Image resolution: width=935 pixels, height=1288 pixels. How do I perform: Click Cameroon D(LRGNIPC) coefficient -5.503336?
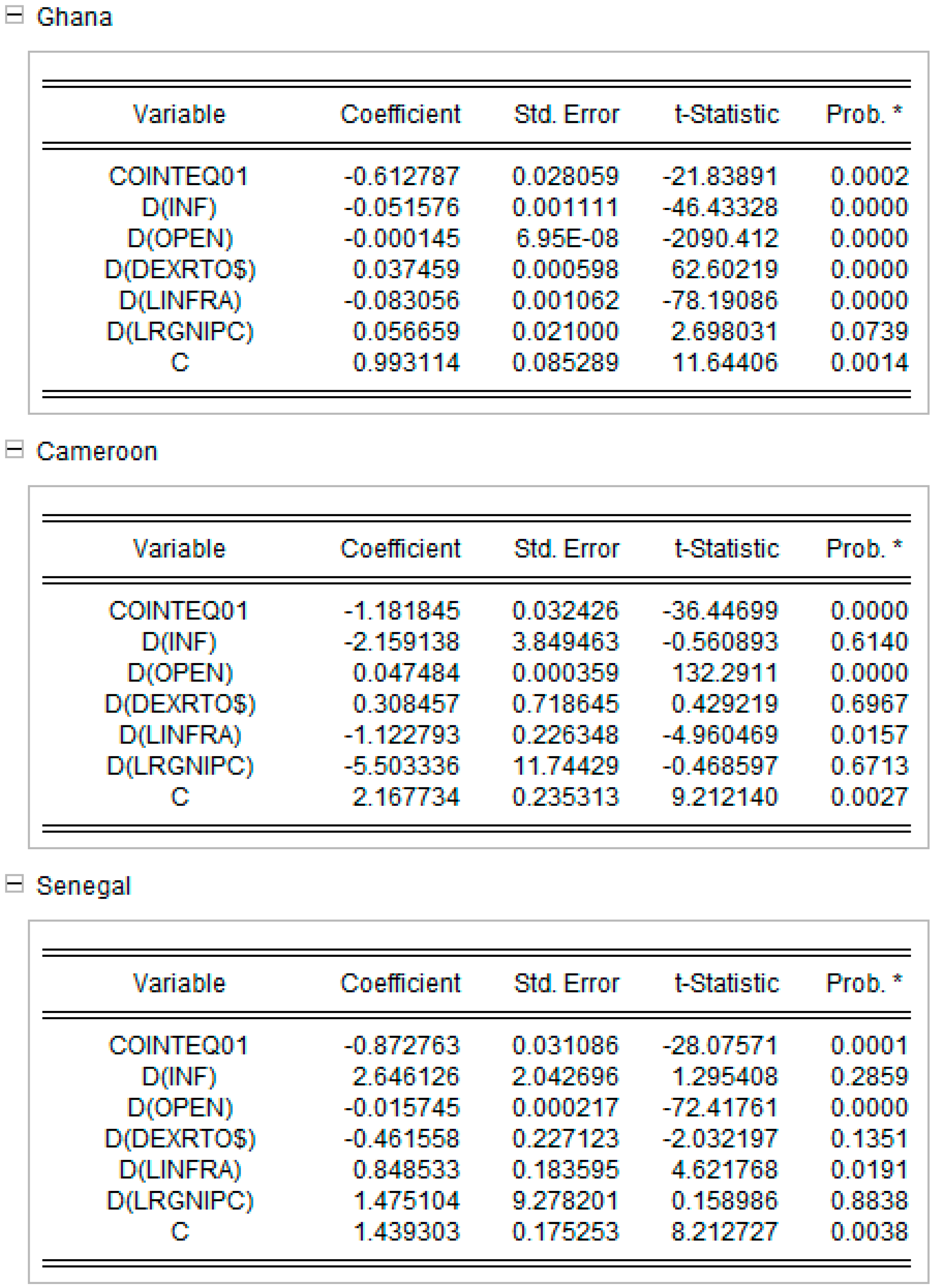401,766
